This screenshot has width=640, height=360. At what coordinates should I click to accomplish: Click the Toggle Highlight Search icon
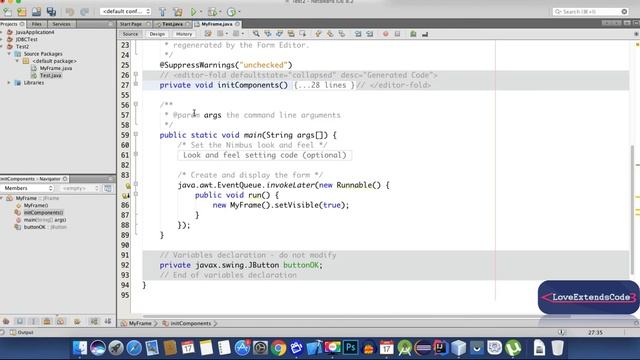tap(291, 34)
